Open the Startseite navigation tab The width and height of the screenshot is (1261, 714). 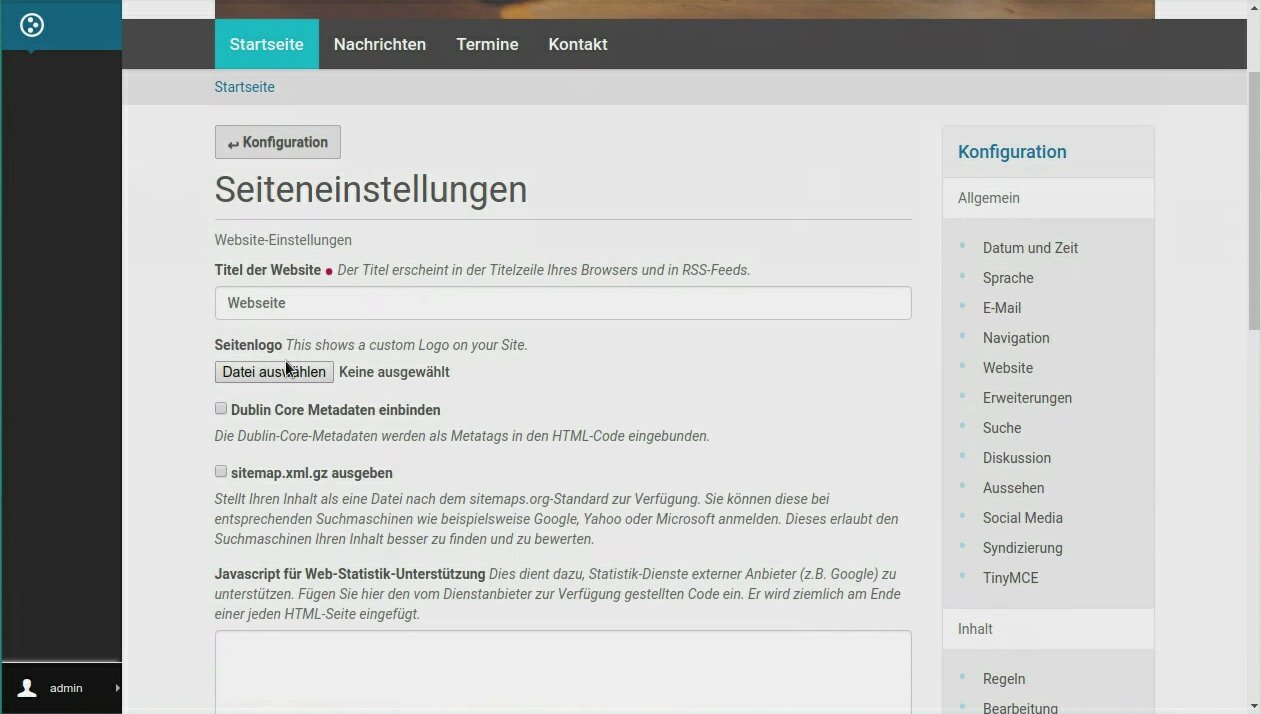coord(266,44)
